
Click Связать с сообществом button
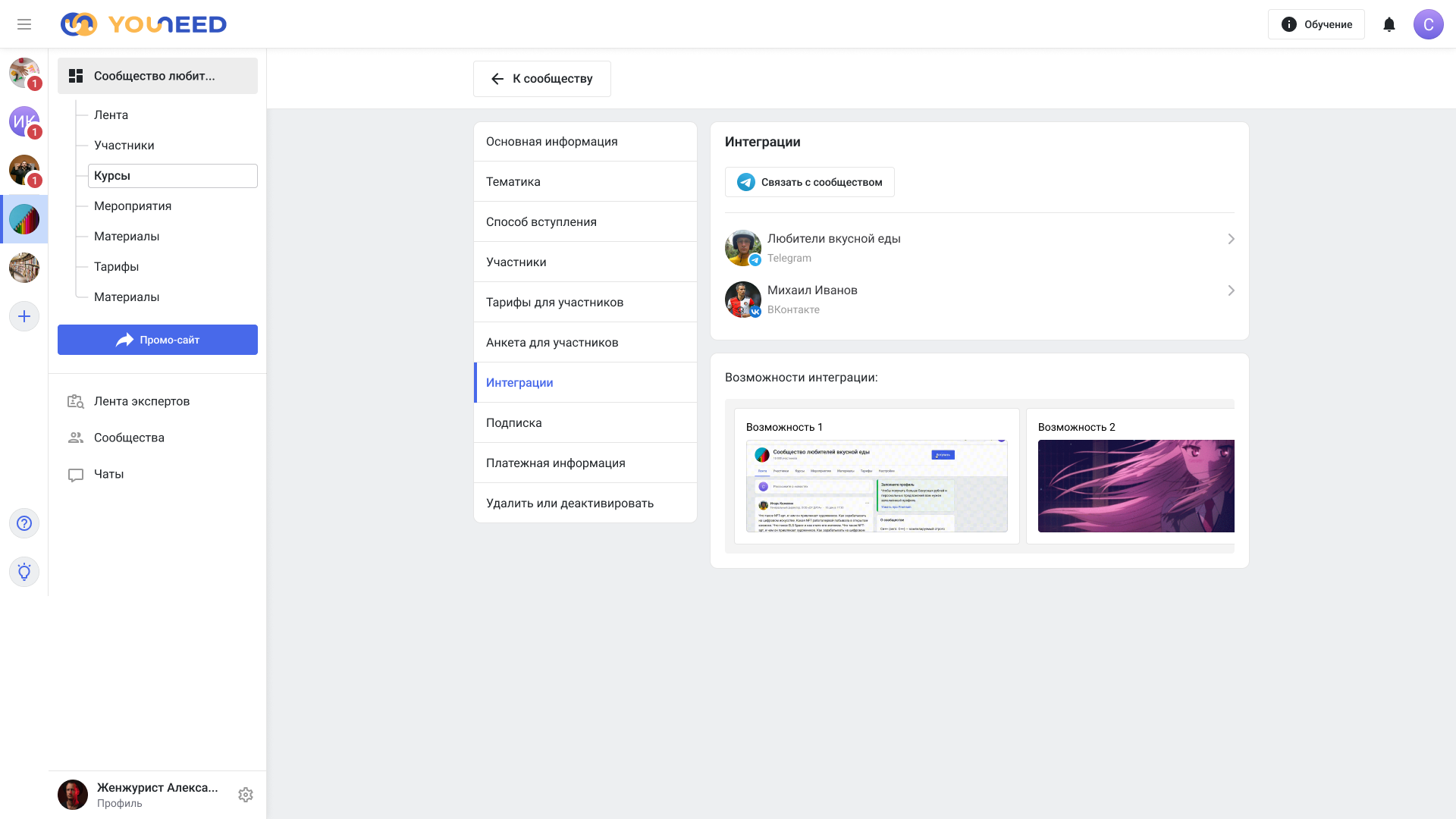click(809, 182)
